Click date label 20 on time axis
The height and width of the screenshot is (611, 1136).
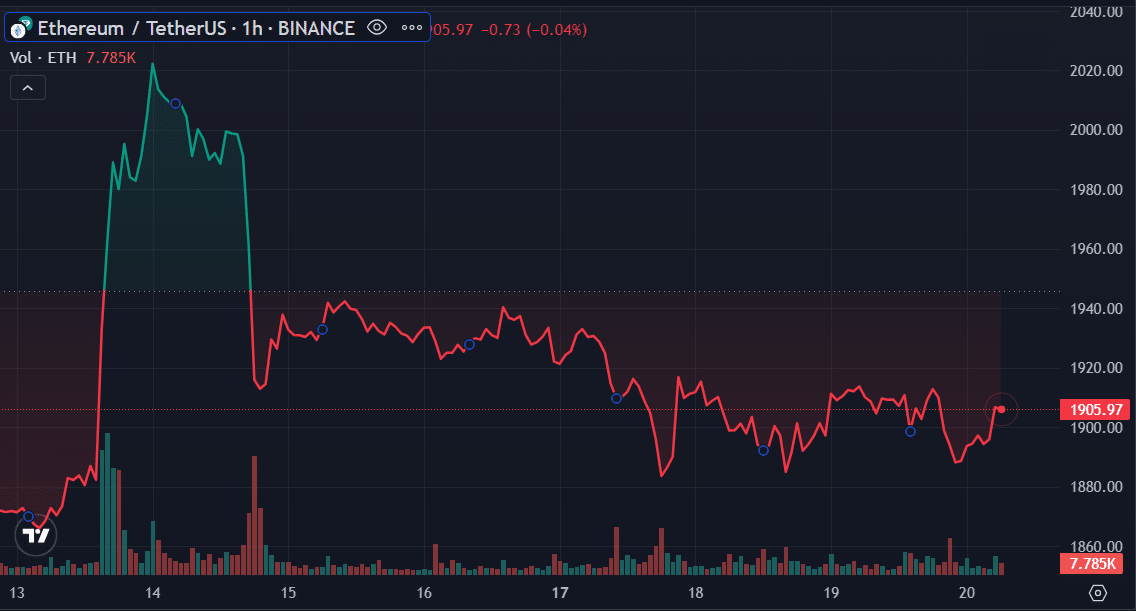pos(966,593)
